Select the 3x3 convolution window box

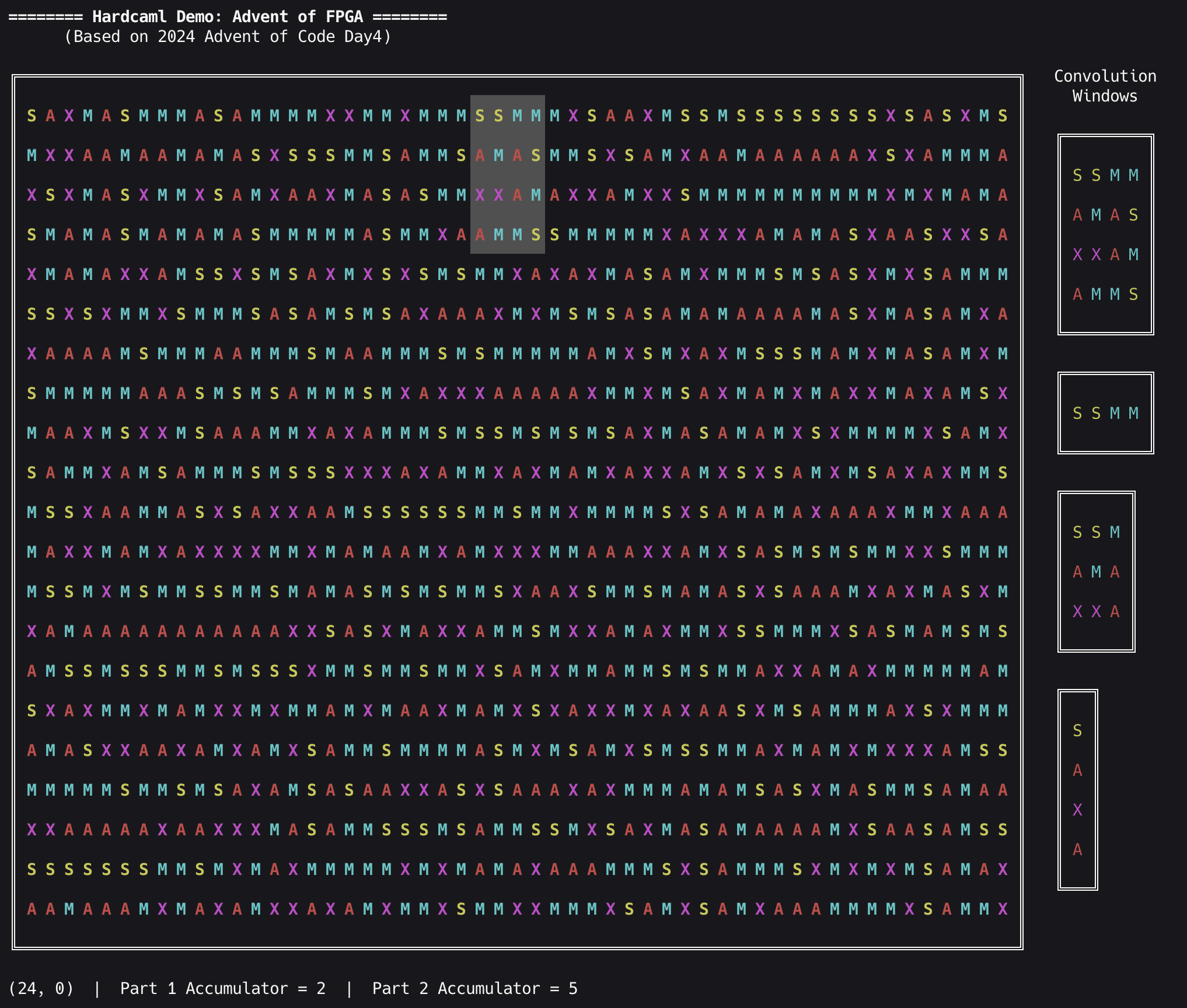[1096, 572]
